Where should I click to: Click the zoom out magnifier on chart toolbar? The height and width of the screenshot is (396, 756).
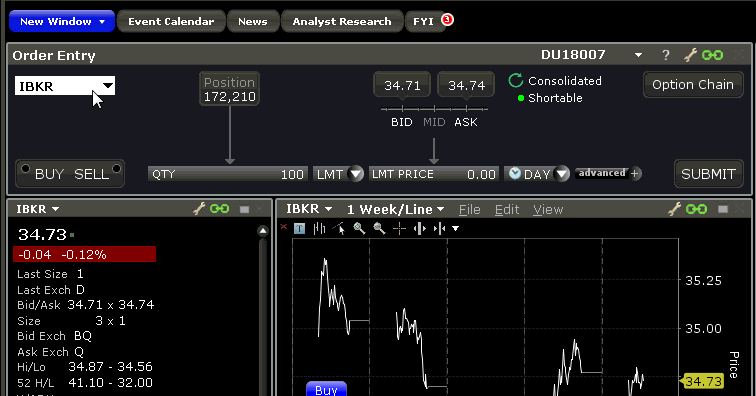pyautogui.click(x=379, y=228)
